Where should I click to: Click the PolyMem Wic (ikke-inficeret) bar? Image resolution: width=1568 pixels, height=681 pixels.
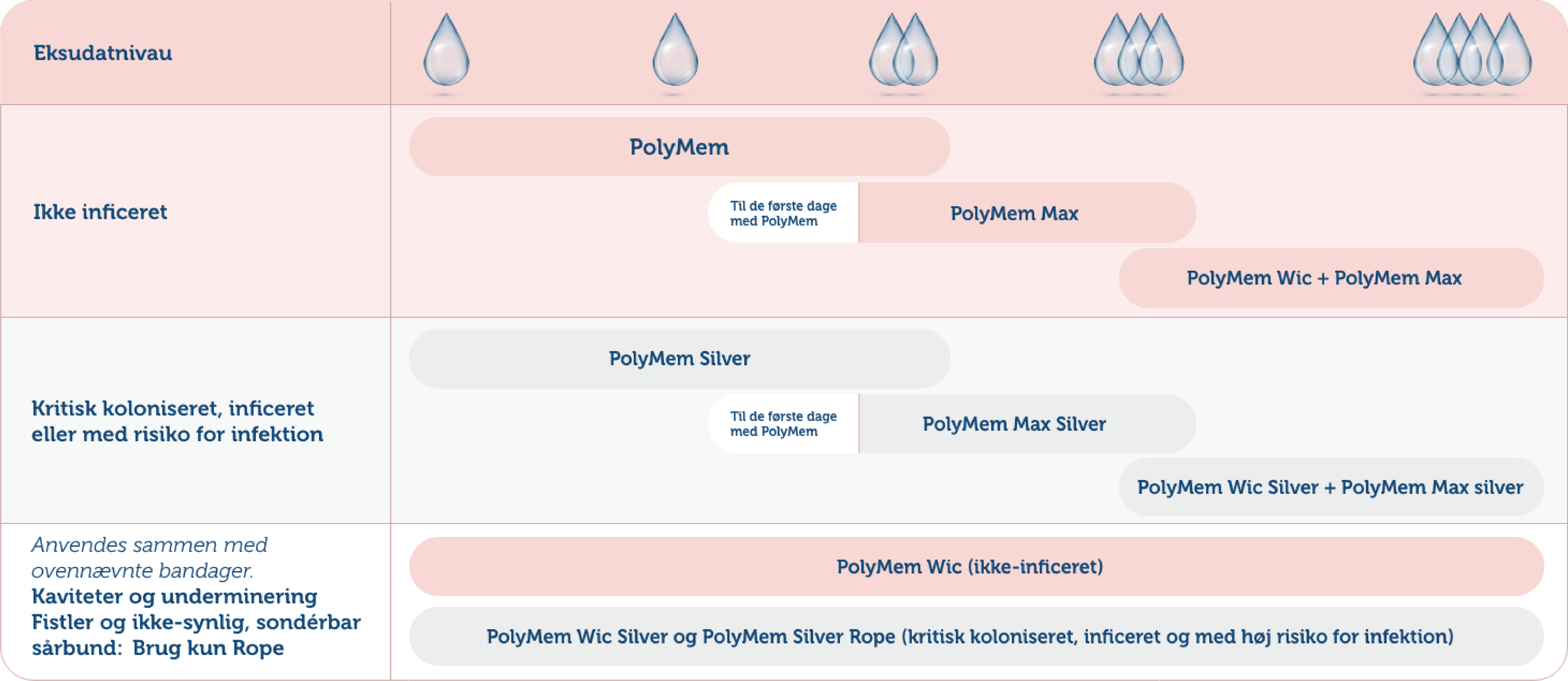pos(976,567)
